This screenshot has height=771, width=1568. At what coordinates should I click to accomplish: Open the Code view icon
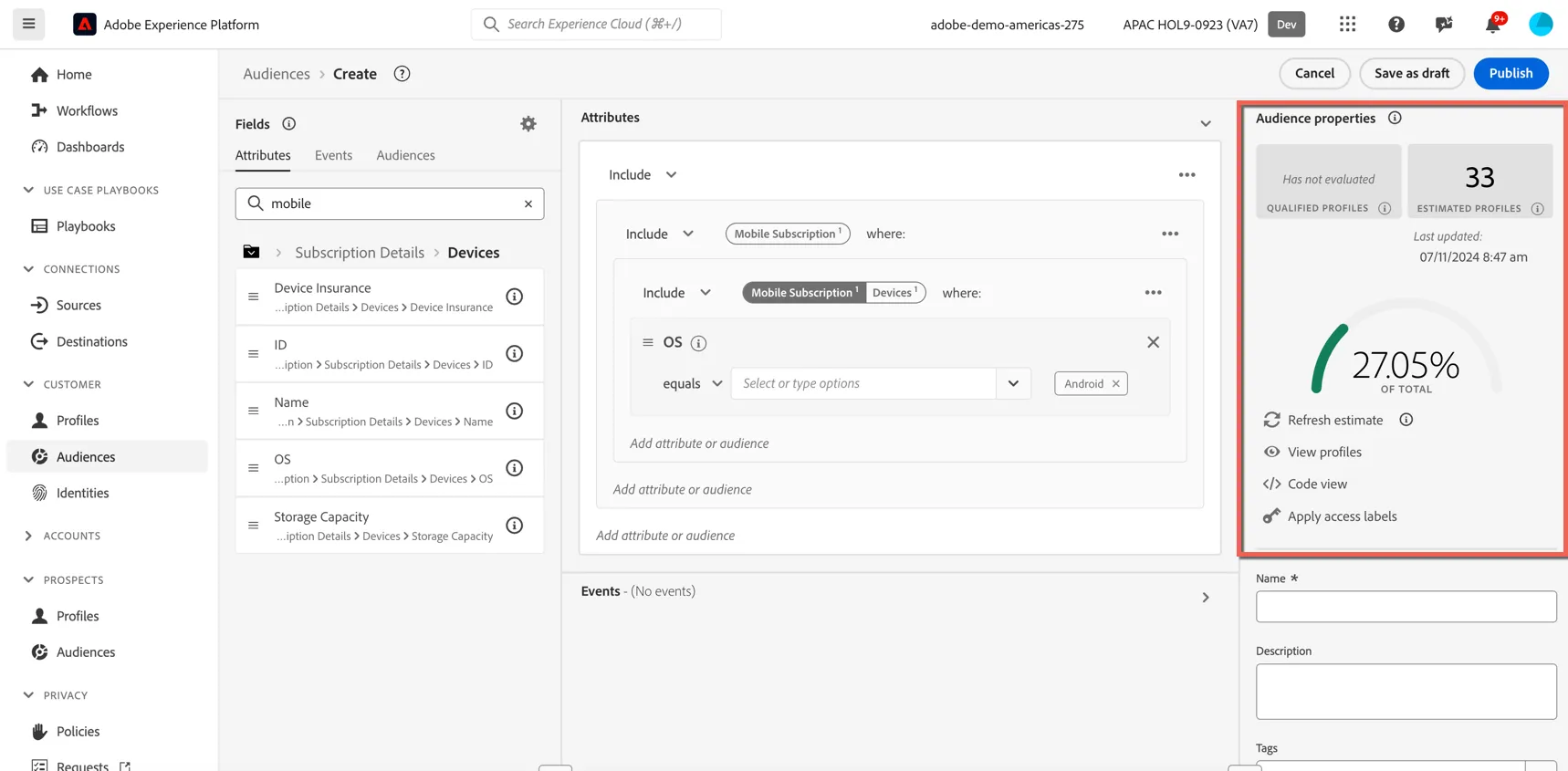[x=1271, y=484]
